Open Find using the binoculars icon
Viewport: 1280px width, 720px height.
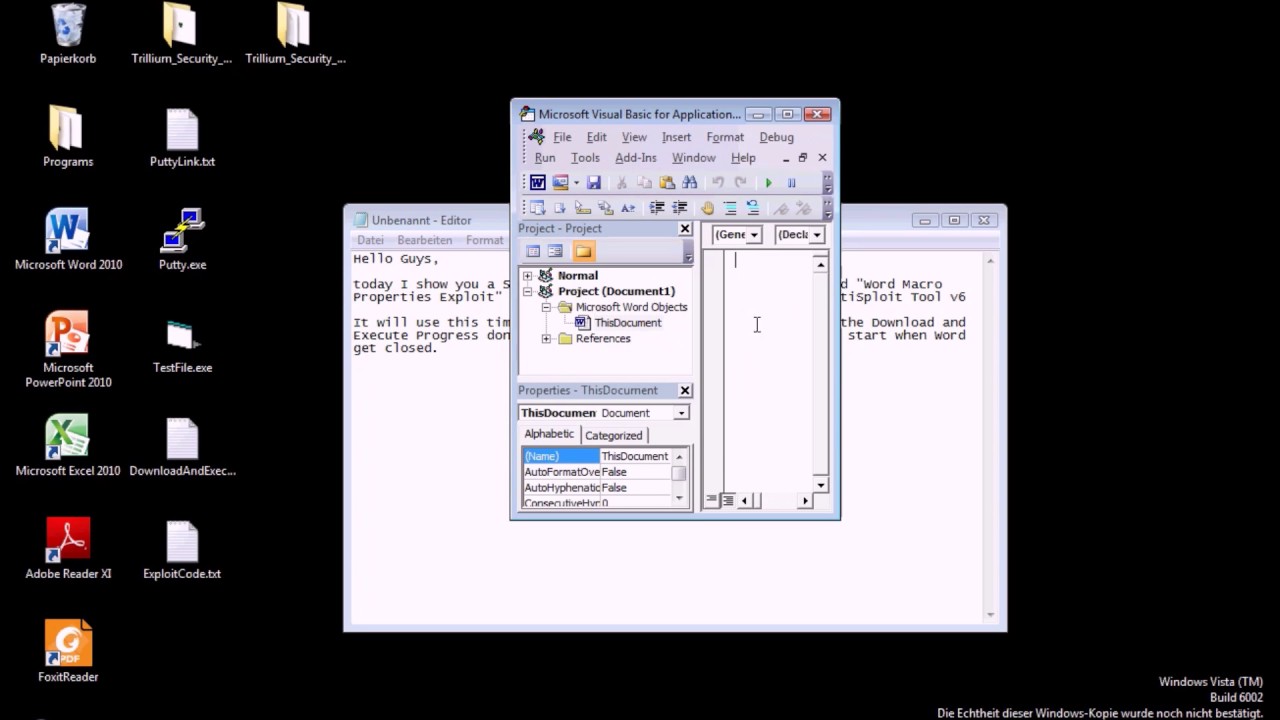coord(690,183)
